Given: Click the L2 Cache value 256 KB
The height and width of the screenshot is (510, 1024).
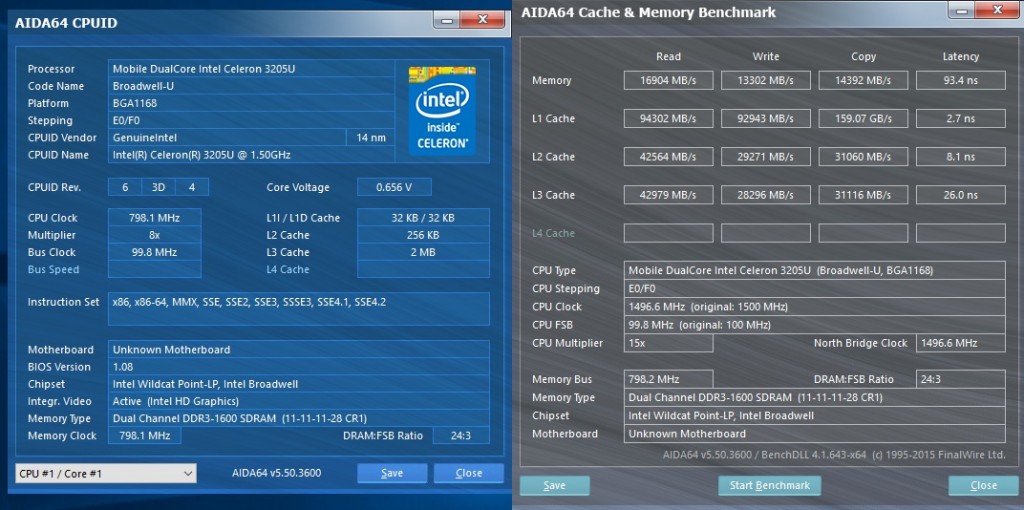Looking at the screenshot, I should pos(423,235).
